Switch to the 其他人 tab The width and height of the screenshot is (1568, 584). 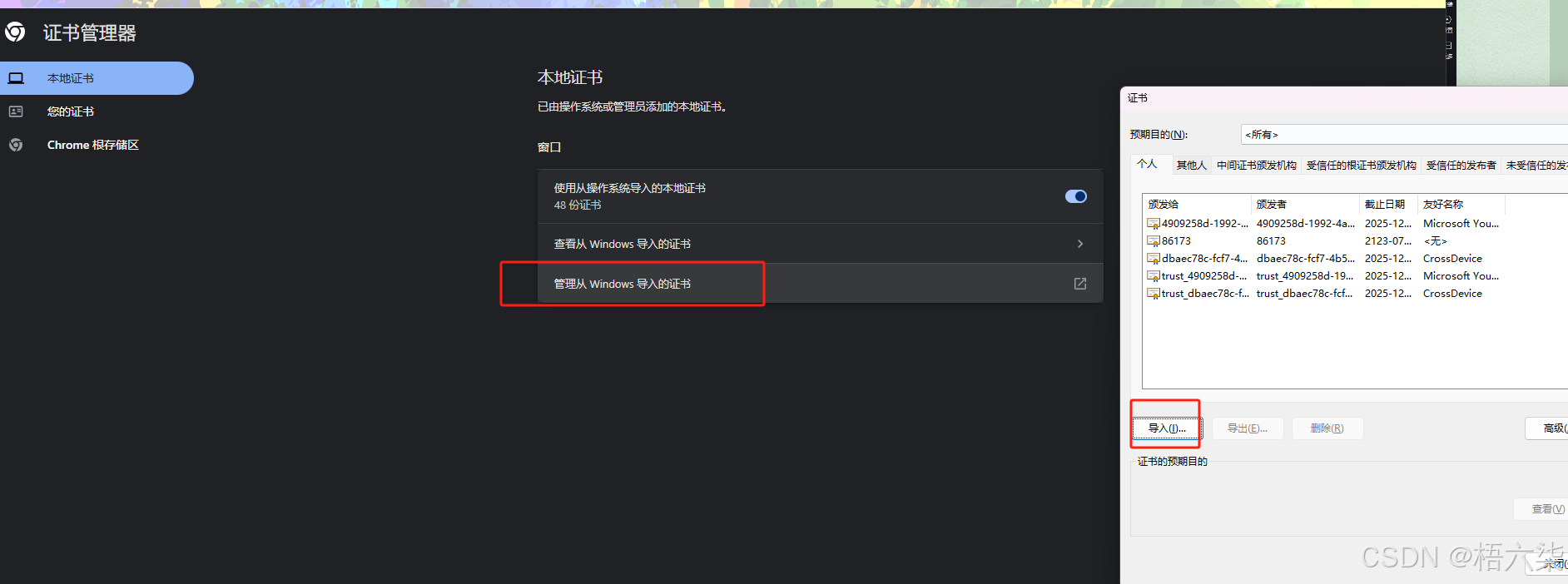(x=1191, y=166)
